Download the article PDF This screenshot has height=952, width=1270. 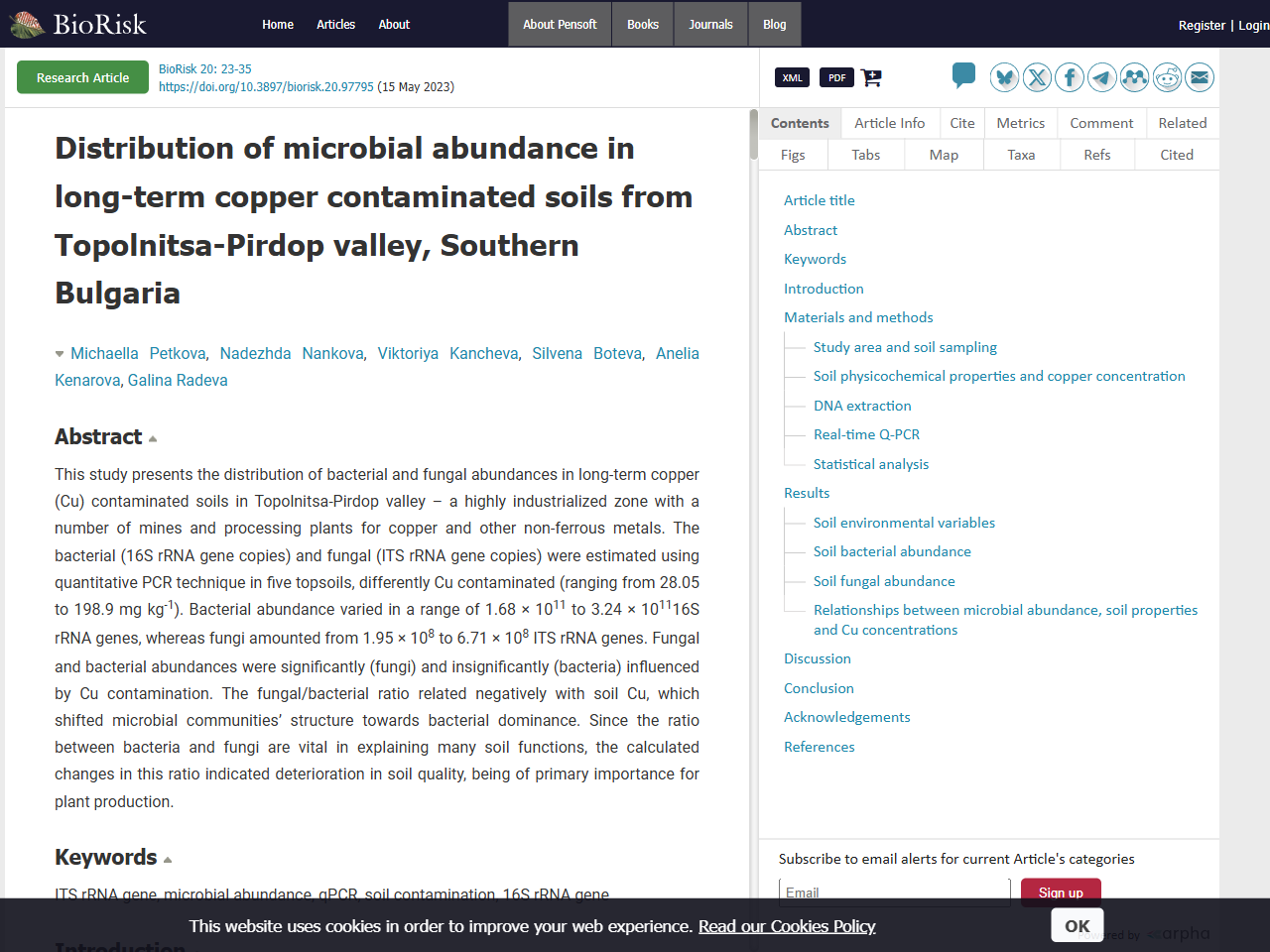[x=836, y=77]
